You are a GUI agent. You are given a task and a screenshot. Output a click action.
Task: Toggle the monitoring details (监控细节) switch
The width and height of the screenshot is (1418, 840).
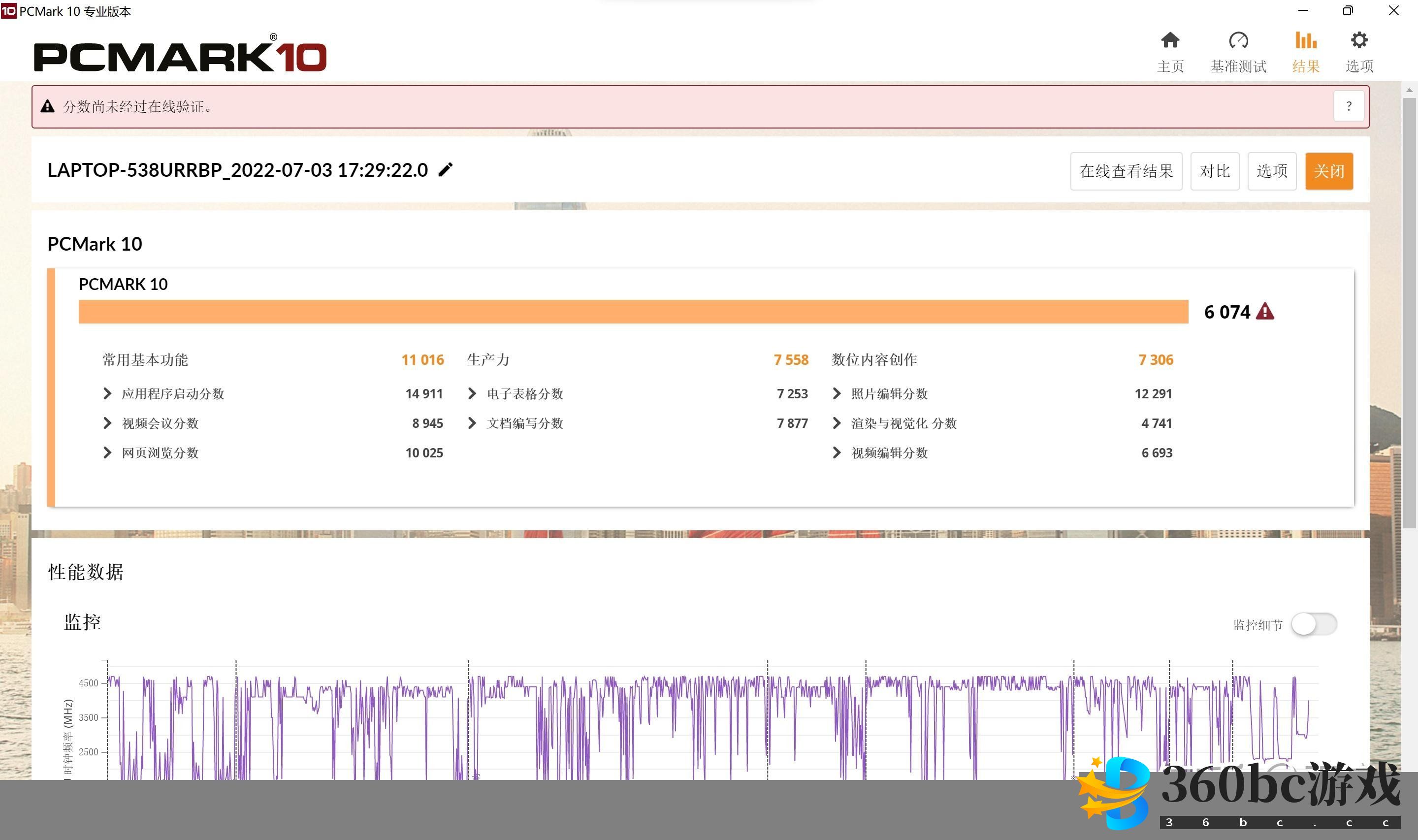point(1314,624)
